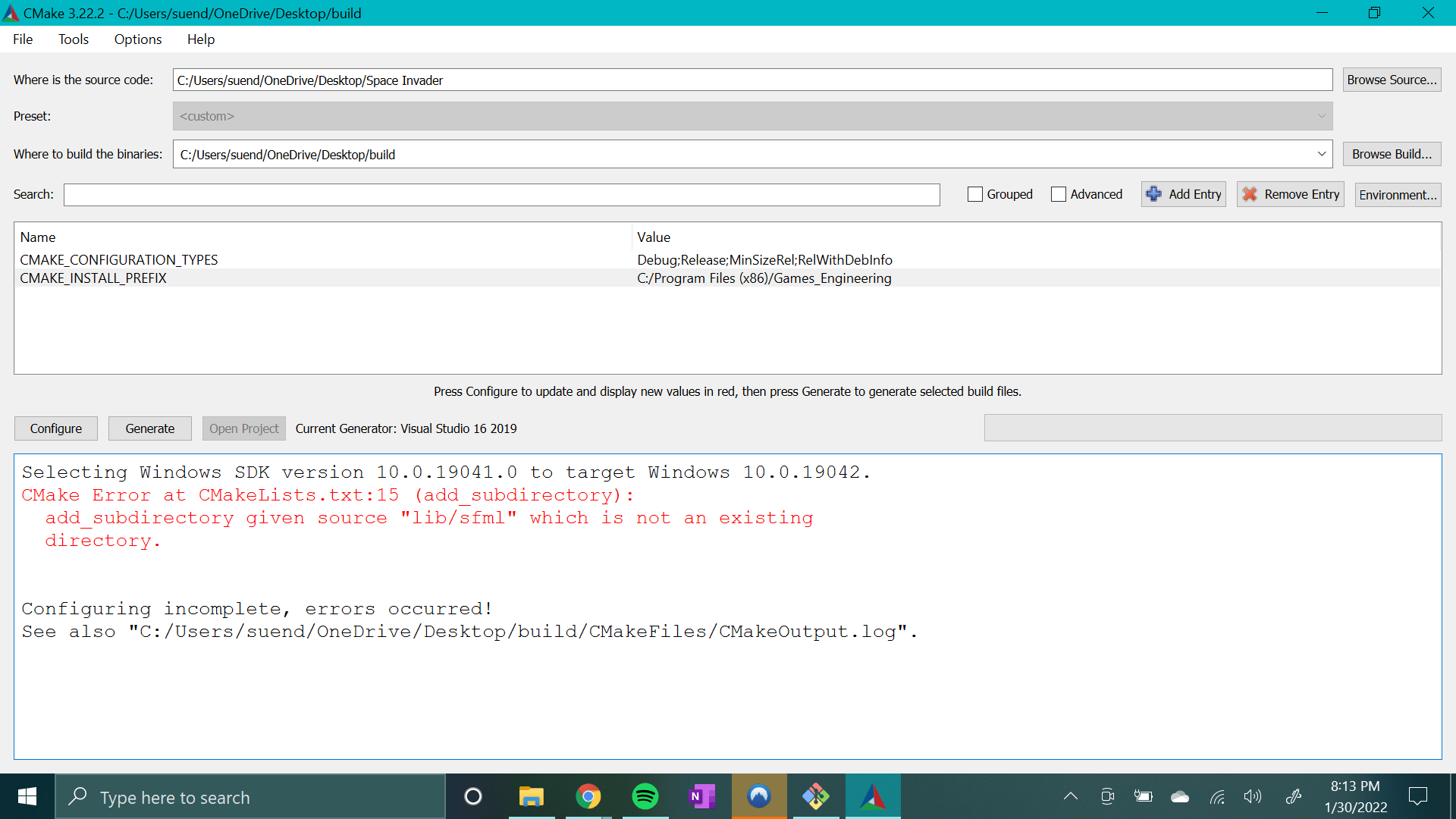Open the Windows Start menu
The width and height of the screenshot is (1456, 819).
[27, 796]
